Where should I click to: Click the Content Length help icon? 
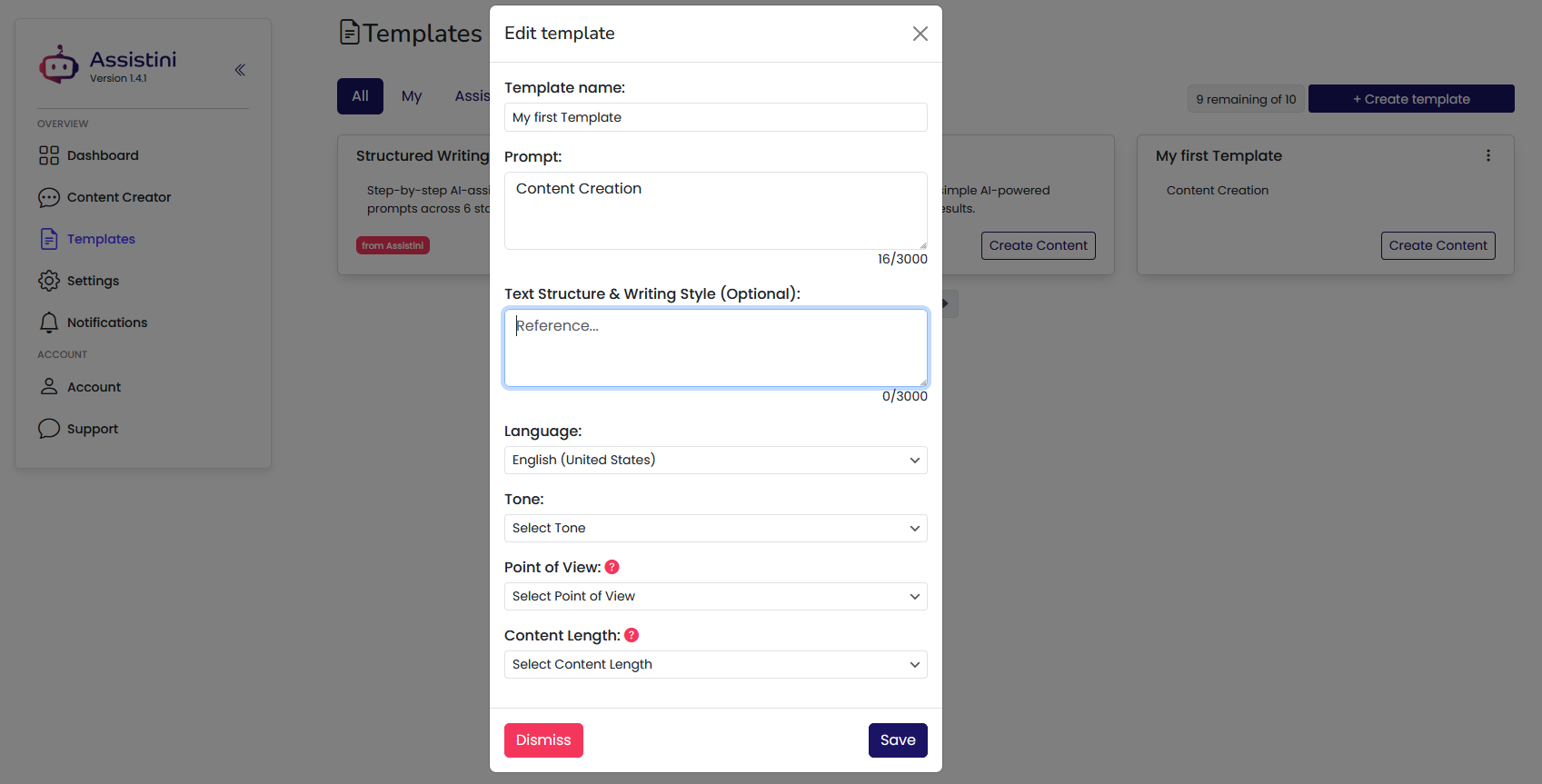(x=632, y=635)
